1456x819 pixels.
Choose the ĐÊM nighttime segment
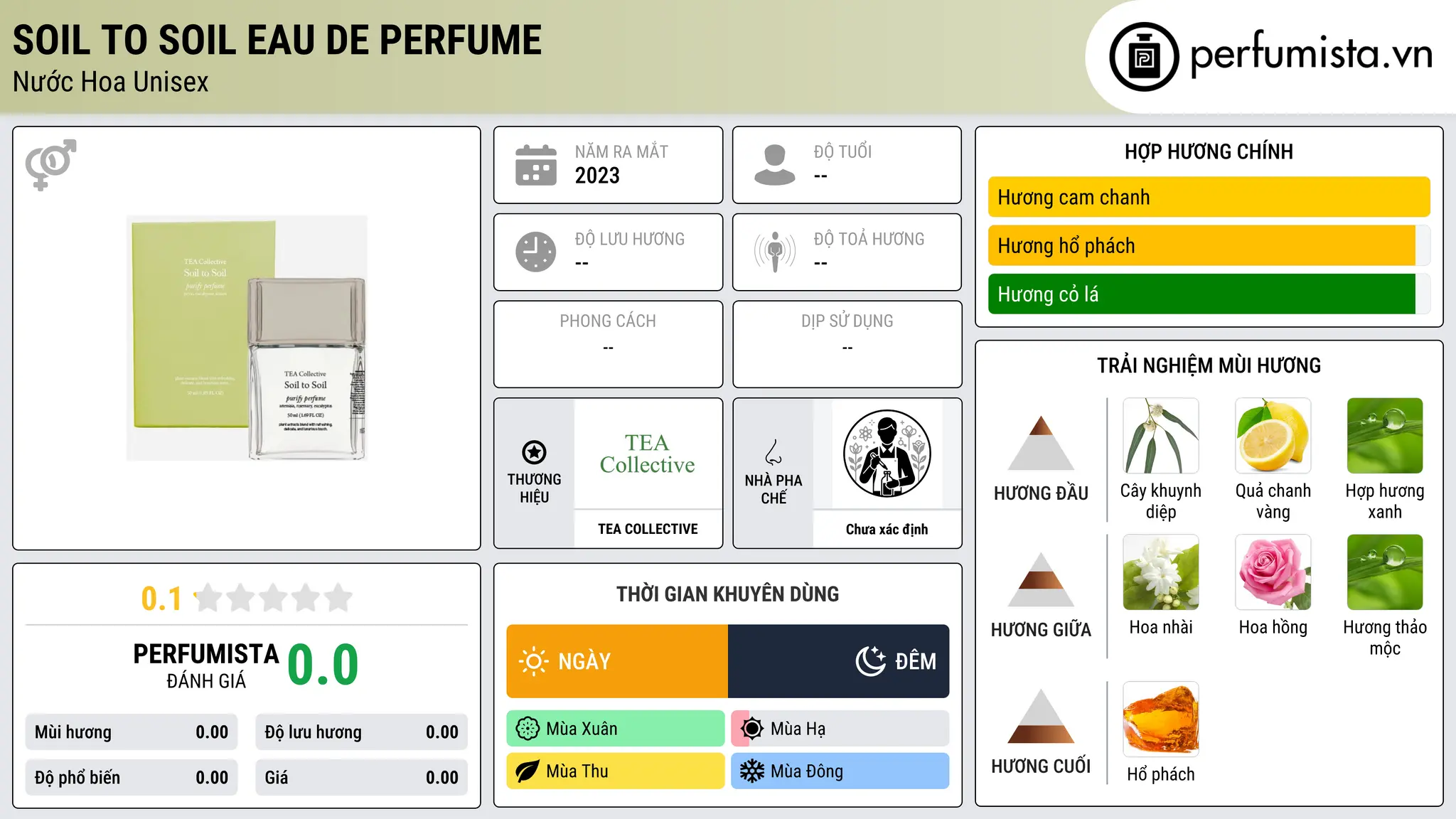839,661
